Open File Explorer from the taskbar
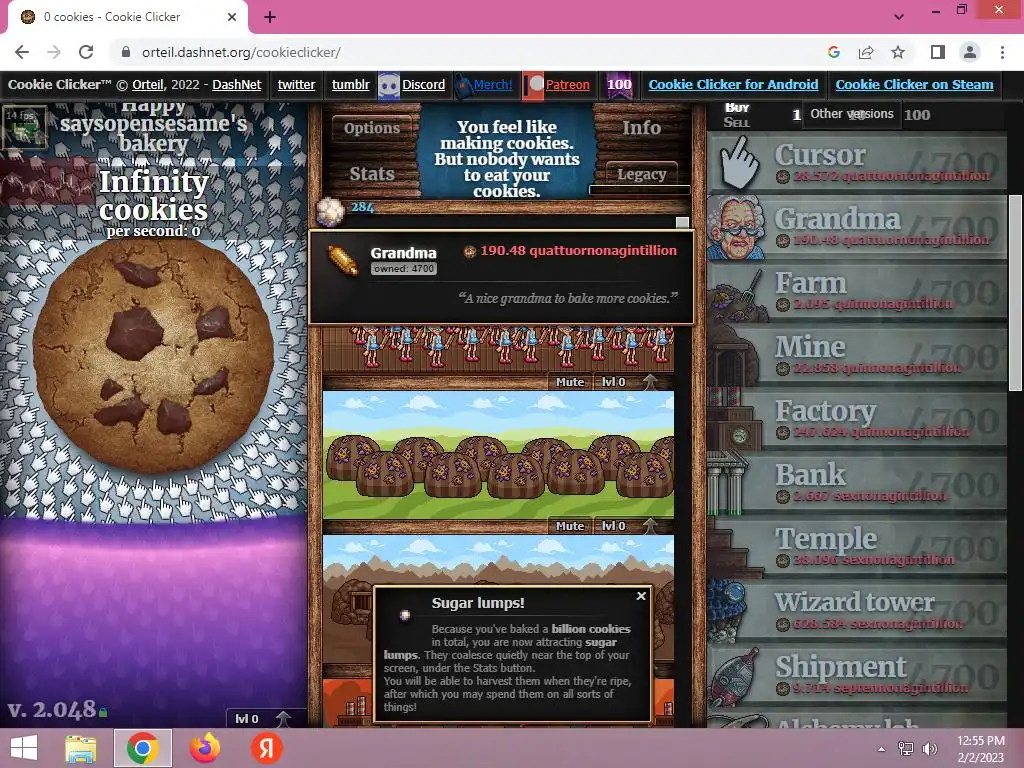 81,749
